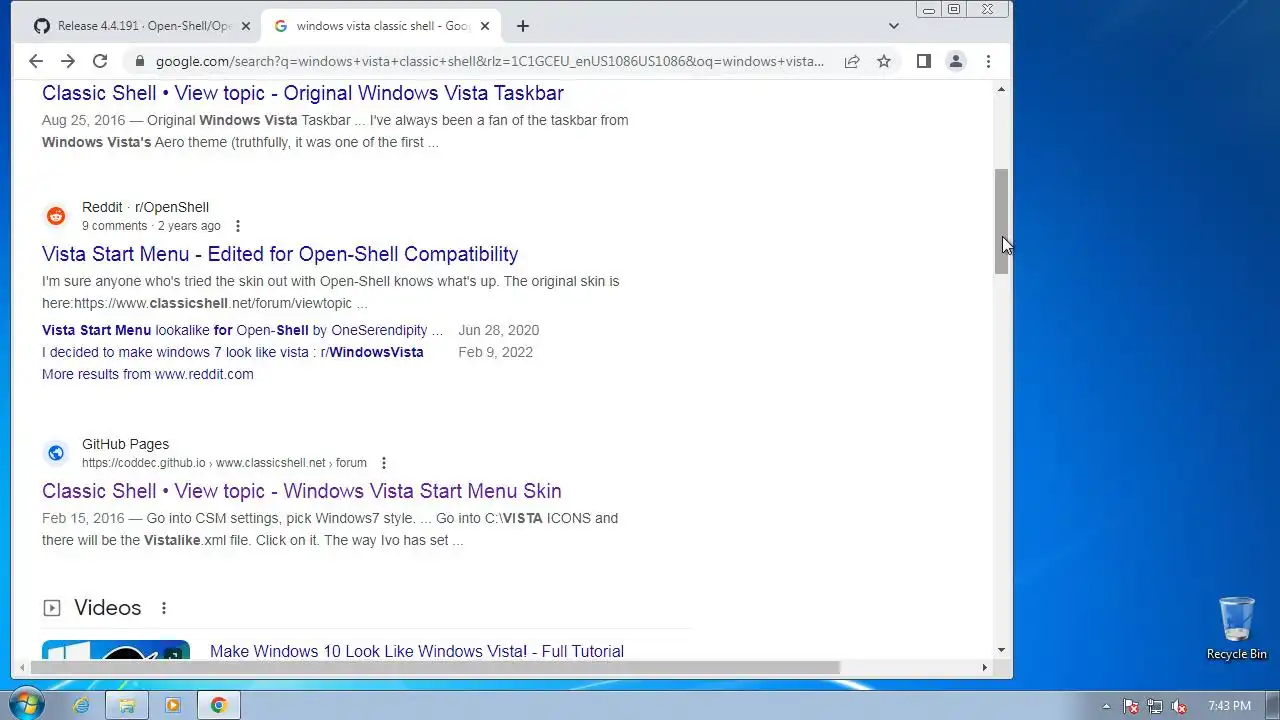The height and width of the screenshot is (720, 1280).
Task: Click 'Reddit · r/OpenShell' source text
Action: click(145, 207)
